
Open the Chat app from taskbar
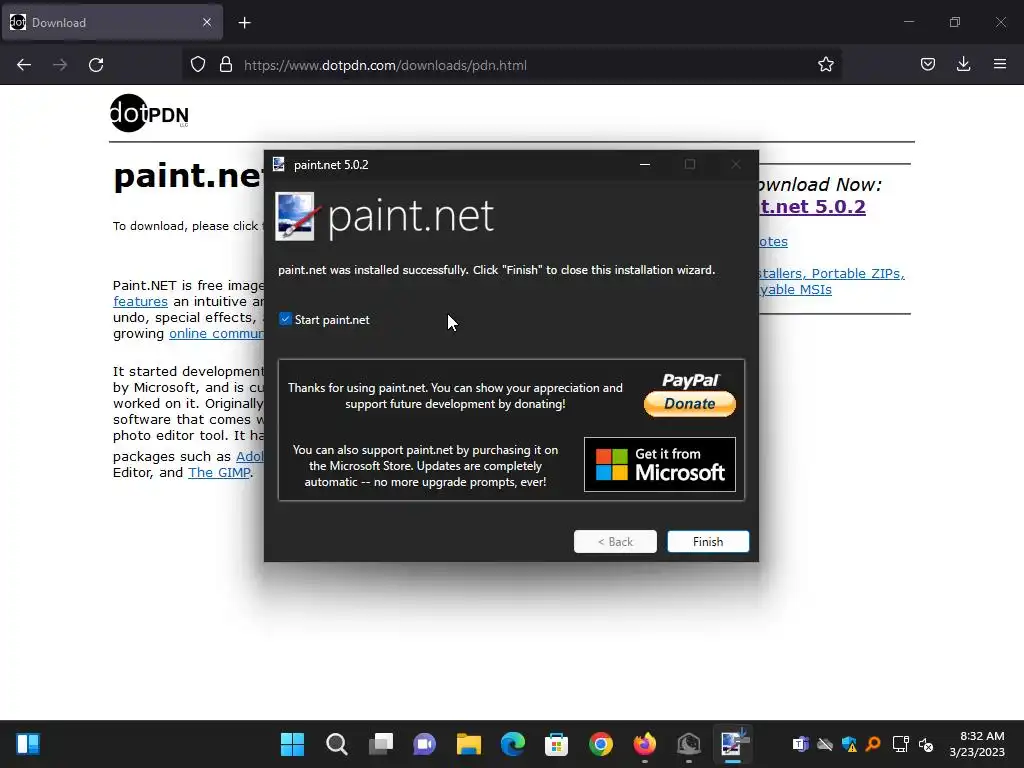[424, 744]
